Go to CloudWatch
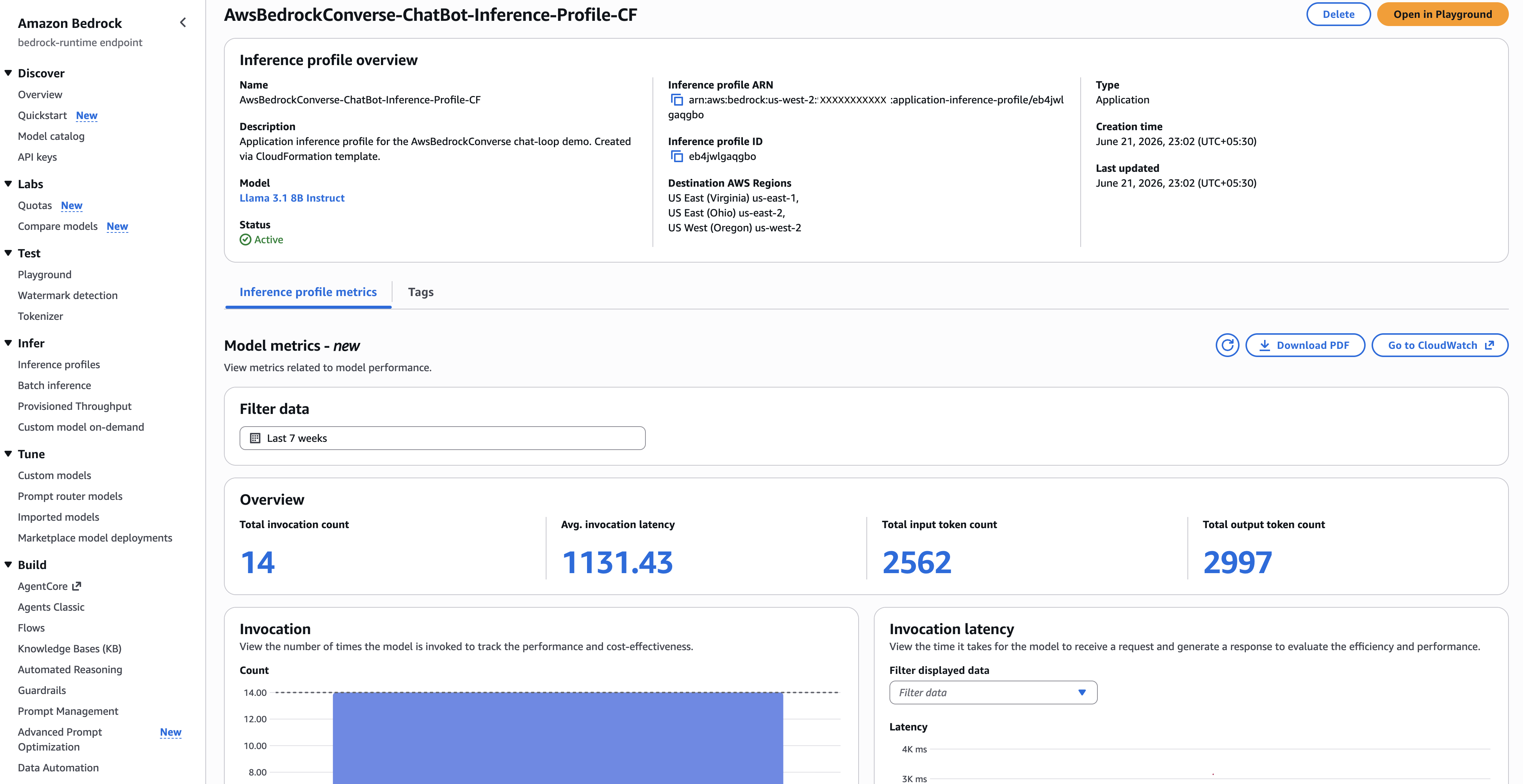The height and width of the screenshot is (784, 1523). click(1440, 345)
